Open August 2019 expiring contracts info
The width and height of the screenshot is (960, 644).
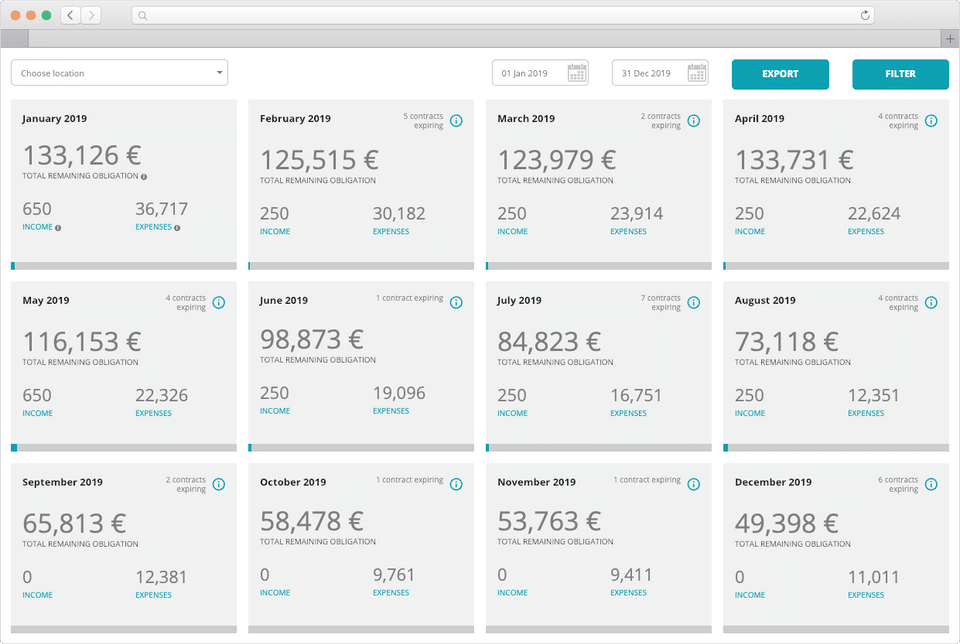(x=931, y=302)
